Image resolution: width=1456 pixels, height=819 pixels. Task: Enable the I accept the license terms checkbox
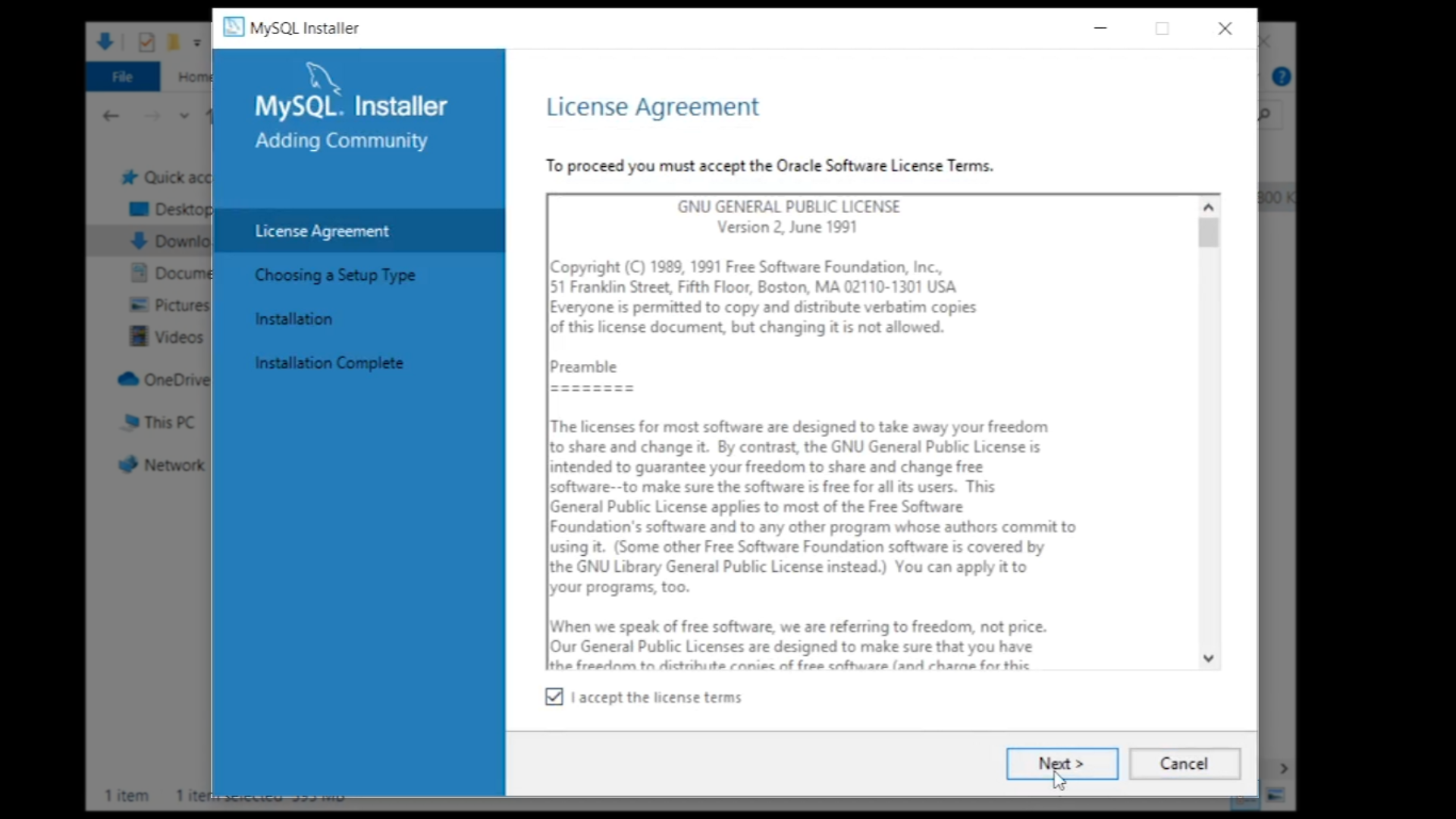554,697
